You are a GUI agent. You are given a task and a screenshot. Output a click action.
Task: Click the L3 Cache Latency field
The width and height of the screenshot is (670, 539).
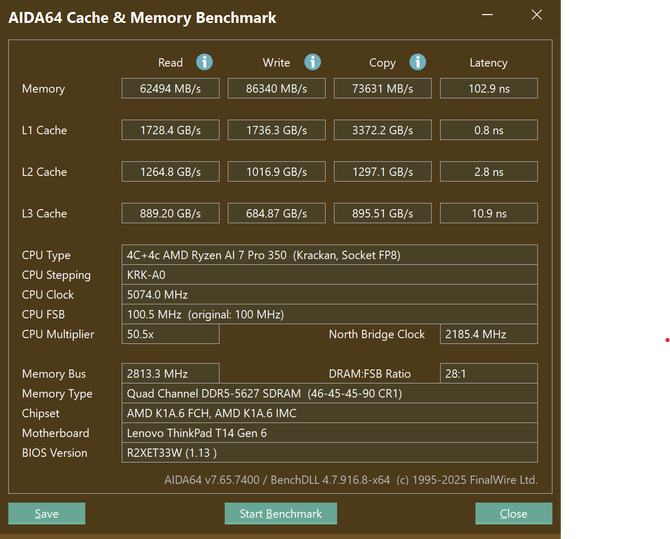tap(488, 213)
